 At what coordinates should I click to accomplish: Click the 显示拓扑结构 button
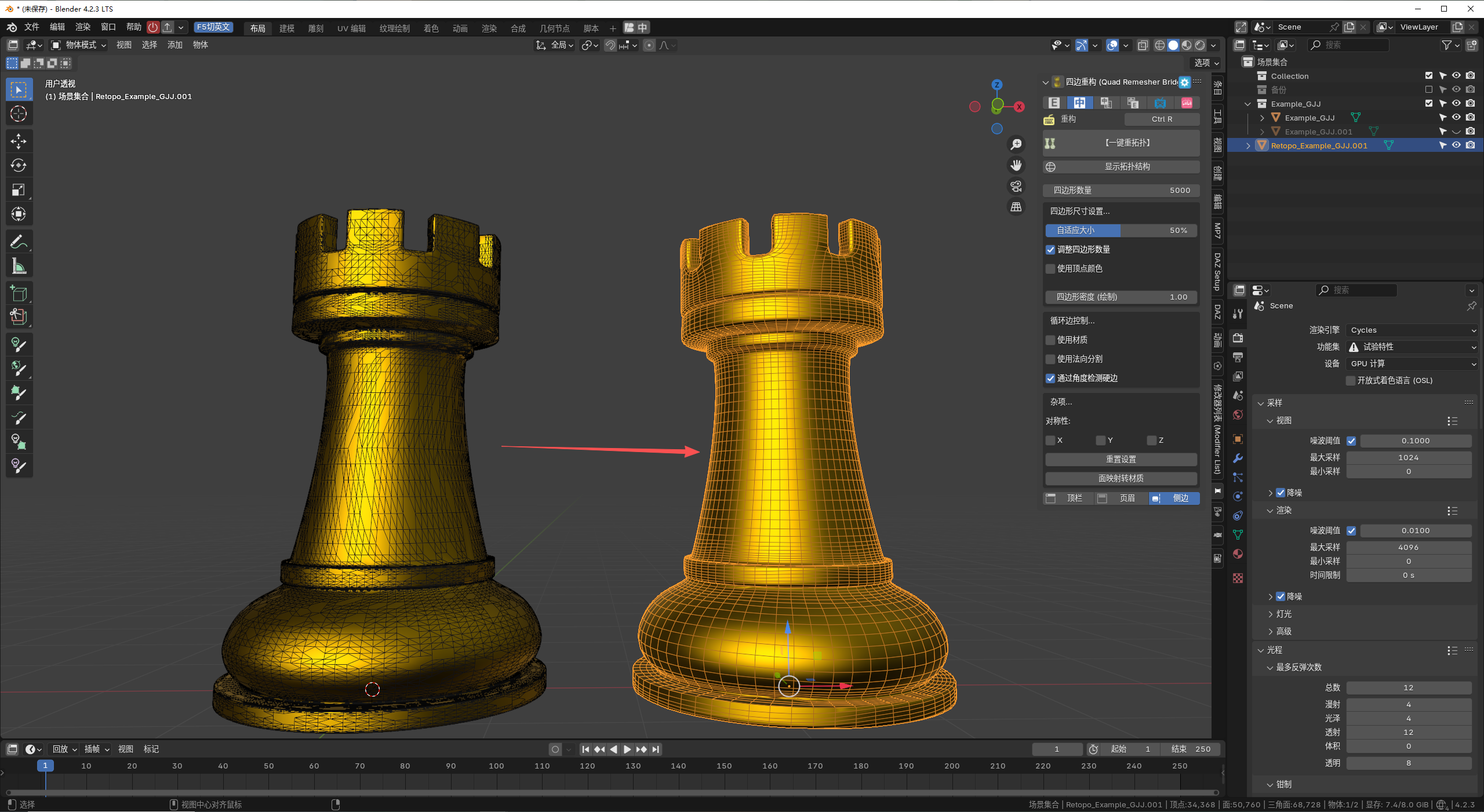[1121, 167]
